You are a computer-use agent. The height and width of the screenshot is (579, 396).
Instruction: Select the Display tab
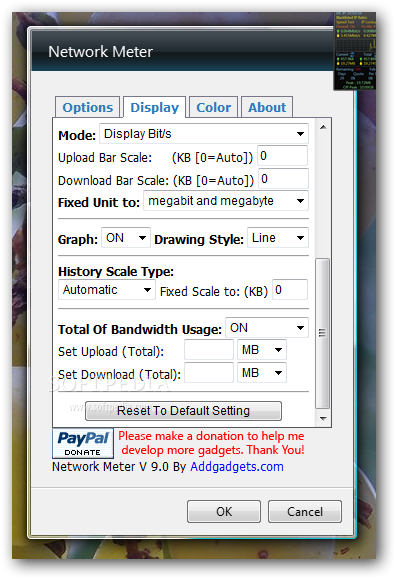[154, 107]
